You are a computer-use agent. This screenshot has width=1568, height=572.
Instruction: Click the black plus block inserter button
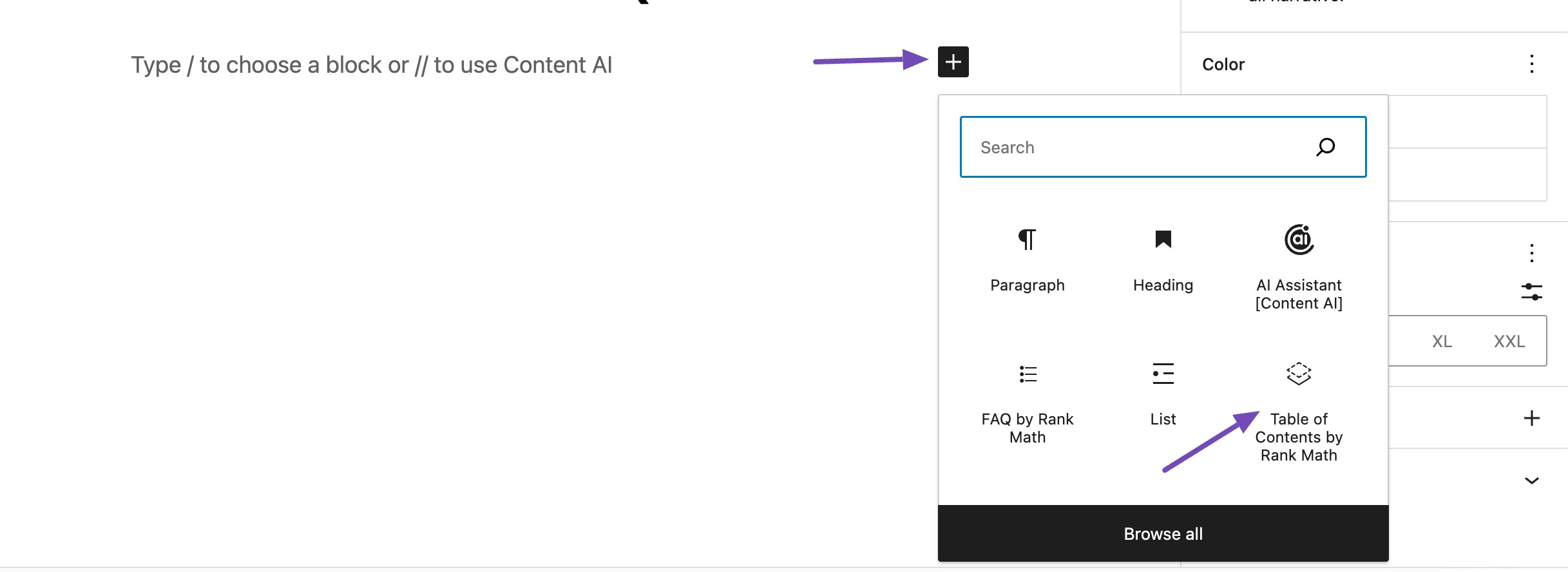pyautogui.click(x=953, y=62)
